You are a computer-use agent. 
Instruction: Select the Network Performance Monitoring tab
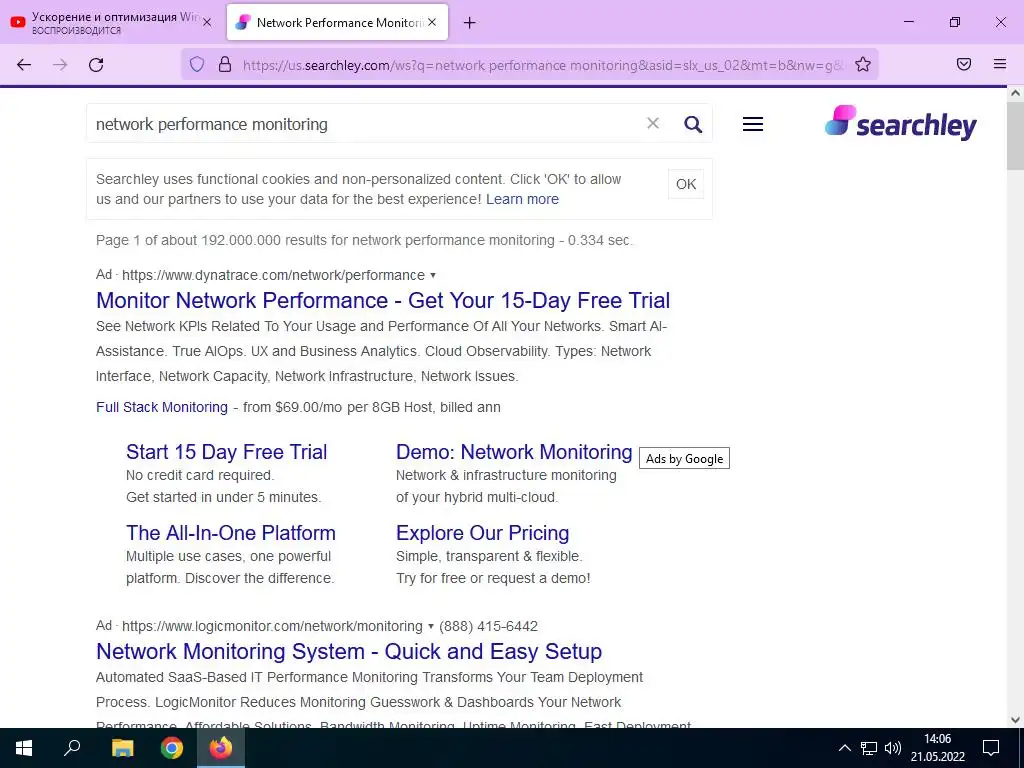pyautogui.click(x=337, y=22)
